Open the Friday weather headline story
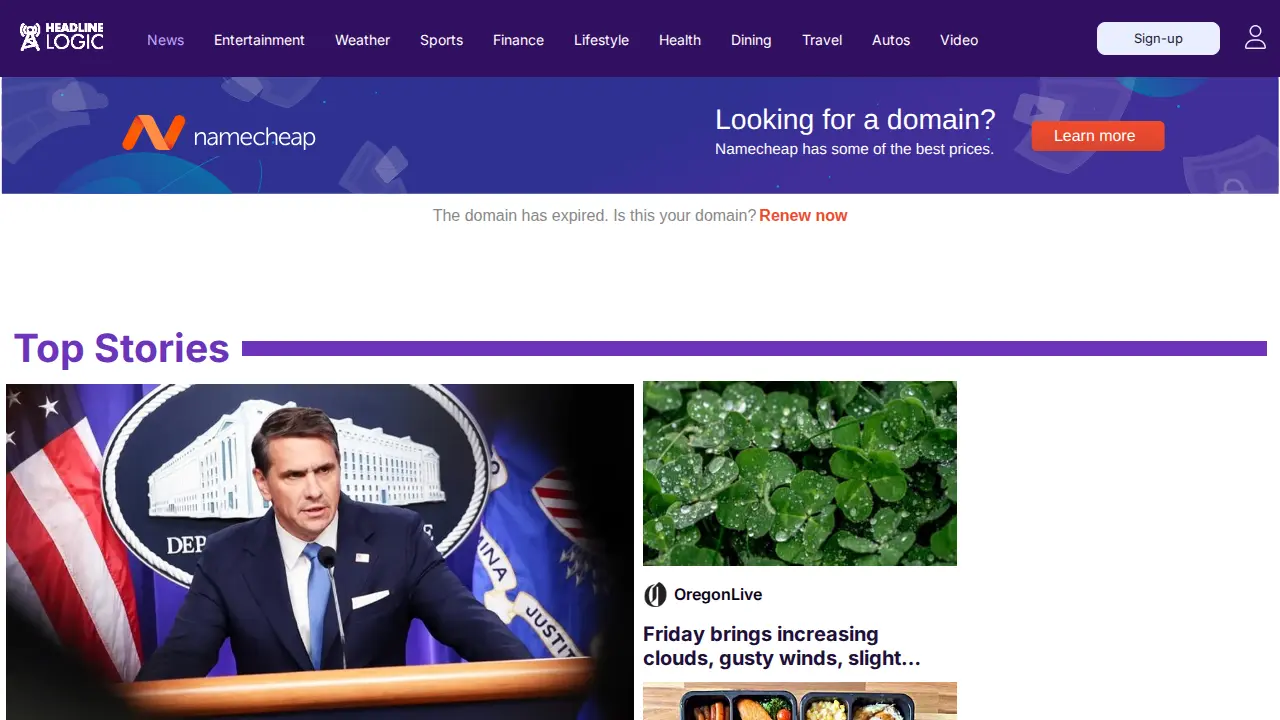The height and width of the screenshot is (720, 1280). pyautogui.click(x=782, y=646)
